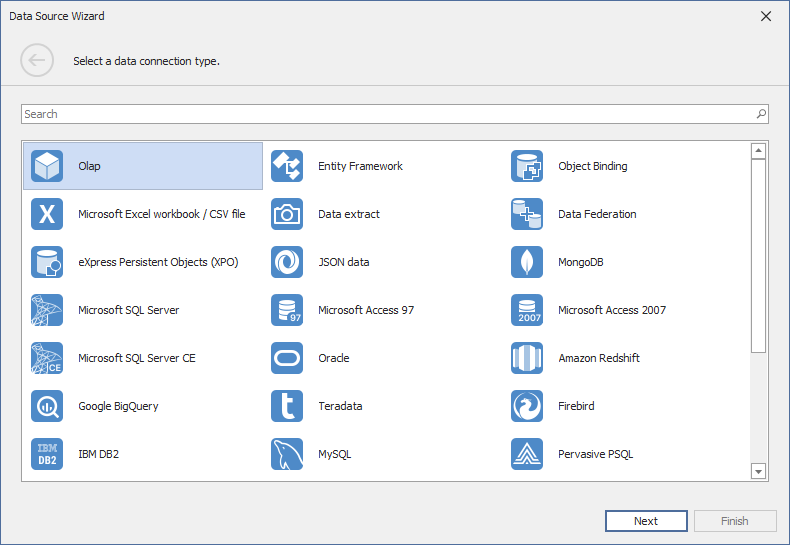Pick the Firebird icon

(x=526, y=406)
